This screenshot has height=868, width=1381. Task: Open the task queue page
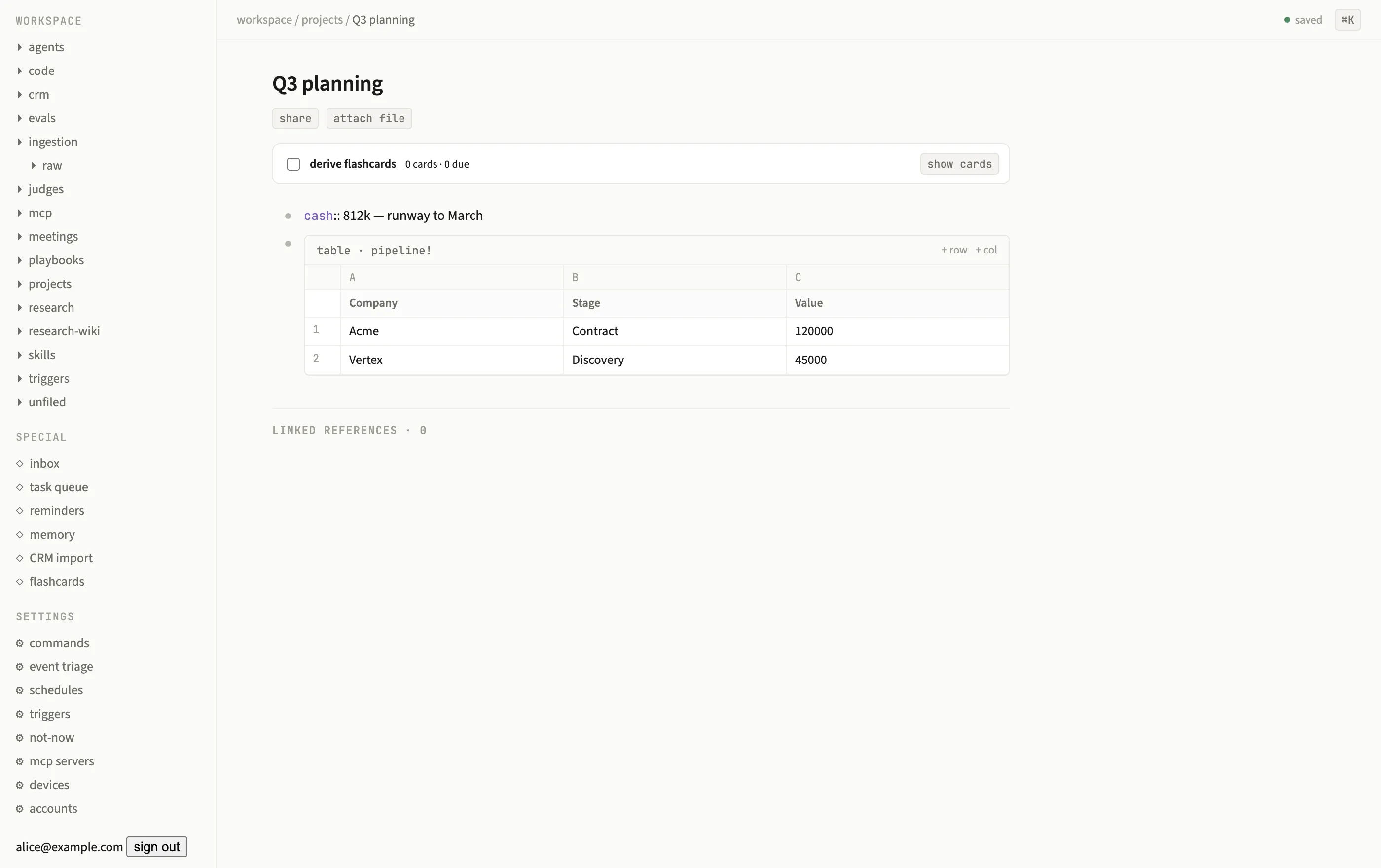tap(59, 487)
